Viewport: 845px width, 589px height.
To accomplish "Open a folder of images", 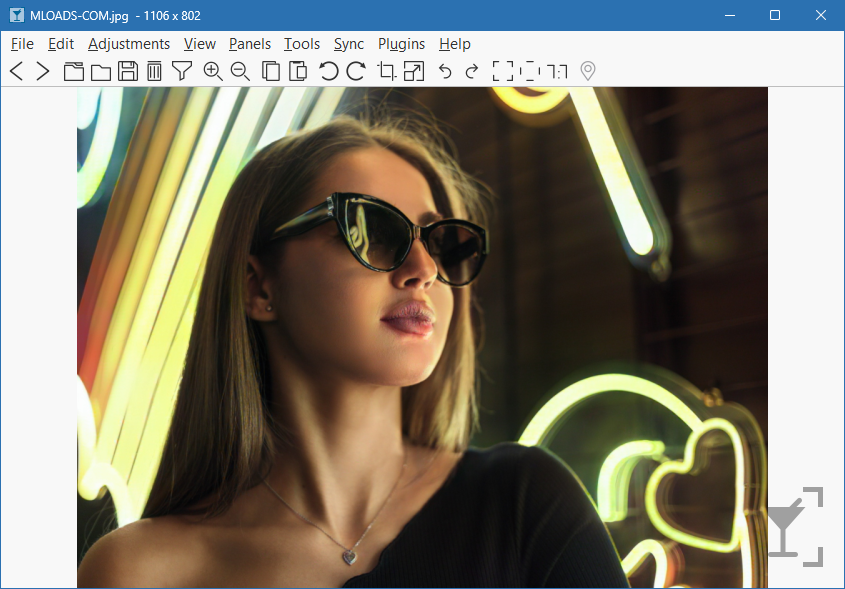I will pos(103,71).
